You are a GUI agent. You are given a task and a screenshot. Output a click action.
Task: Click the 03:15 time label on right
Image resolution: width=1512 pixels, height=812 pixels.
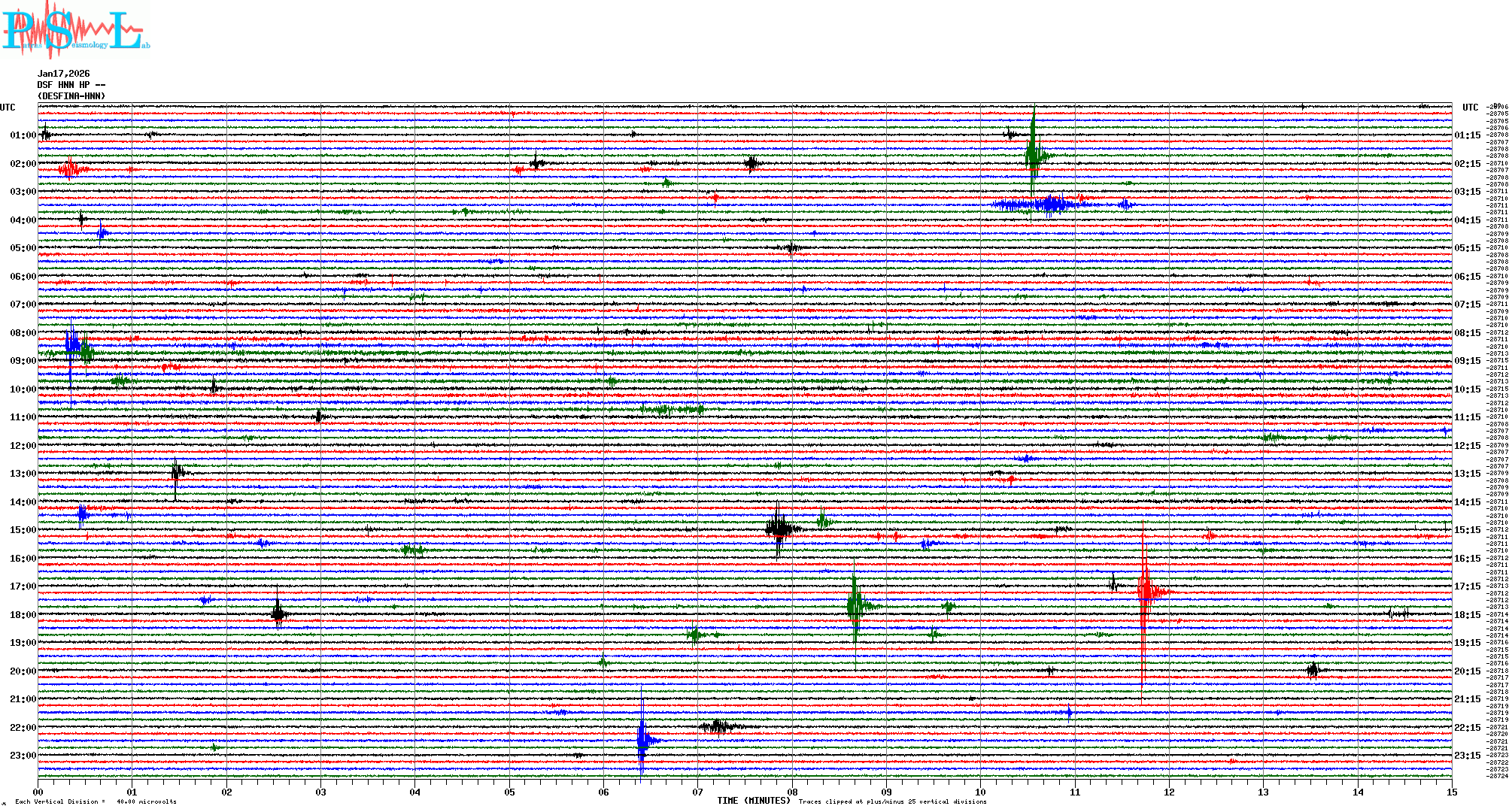pyautogui.click(x=1467, y=192)
